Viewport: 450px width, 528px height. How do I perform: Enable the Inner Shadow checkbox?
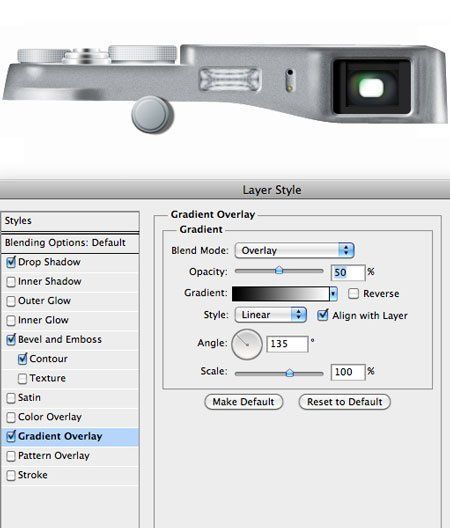click(x=11, y=282)
